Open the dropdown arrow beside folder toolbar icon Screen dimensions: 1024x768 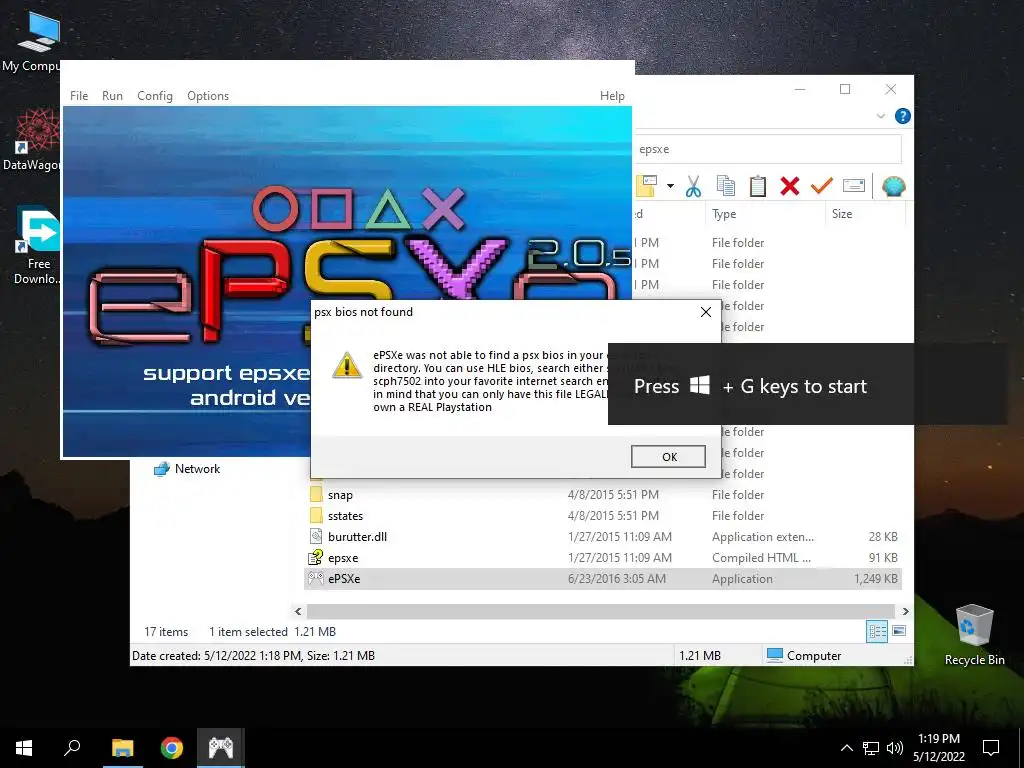point(670,187)
